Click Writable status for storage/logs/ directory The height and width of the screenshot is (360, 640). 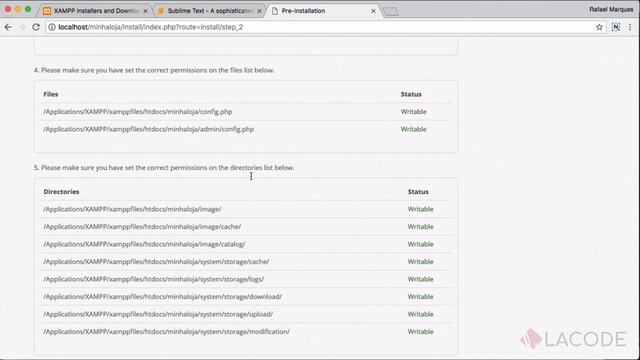(x=420, y=279)
